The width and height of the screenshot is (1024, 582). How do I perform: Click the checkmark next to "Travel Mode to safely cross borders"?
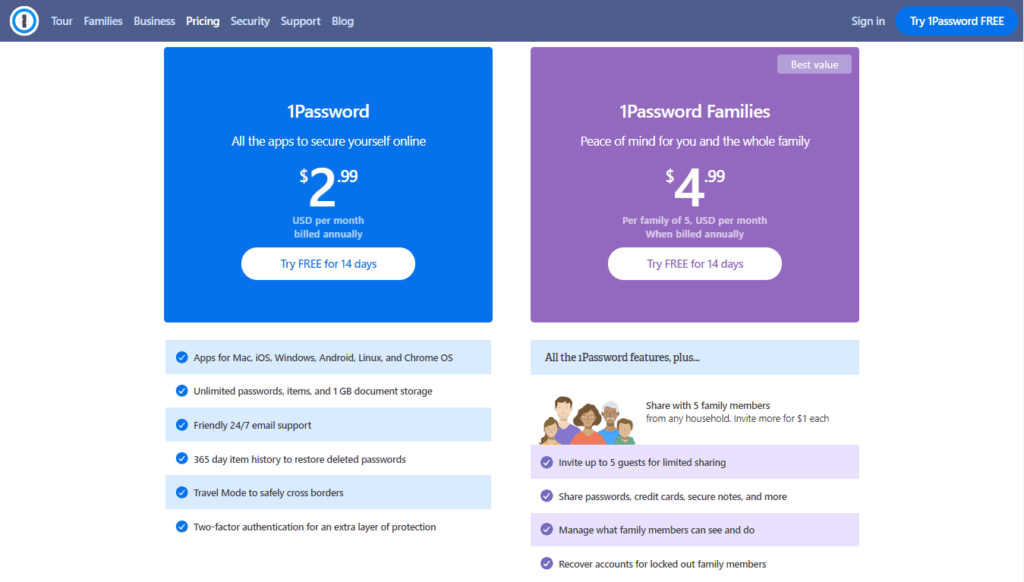pyautogui.click(x=182, y=492)
